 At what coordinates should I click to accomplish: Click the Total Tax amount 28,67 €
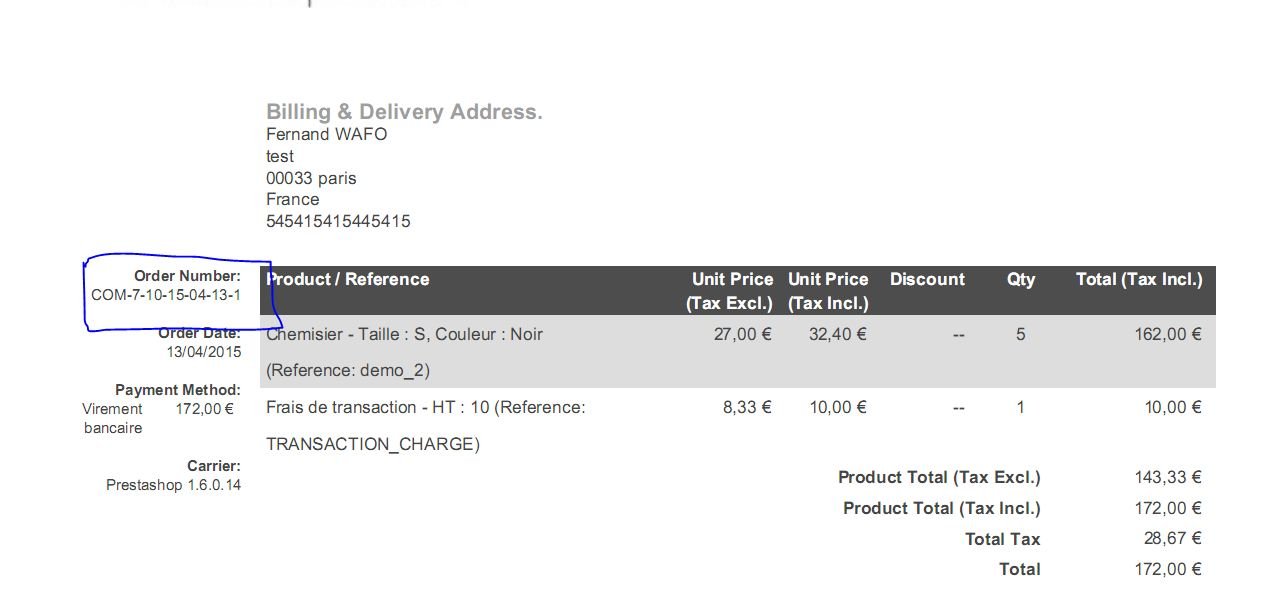[1172, 538]
